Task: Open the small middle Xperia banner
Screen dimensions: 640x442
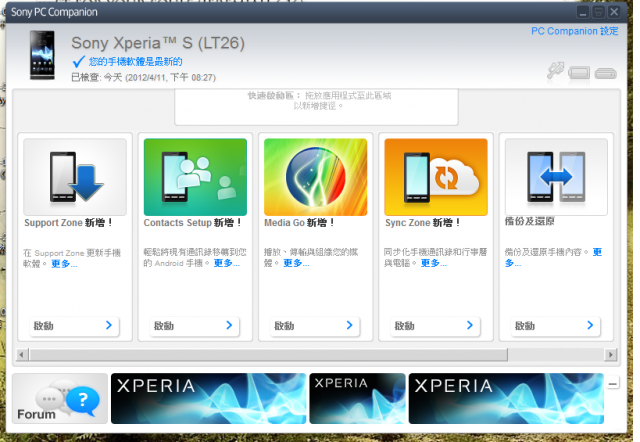Action: pyautogui.click(x=358, y=398)
